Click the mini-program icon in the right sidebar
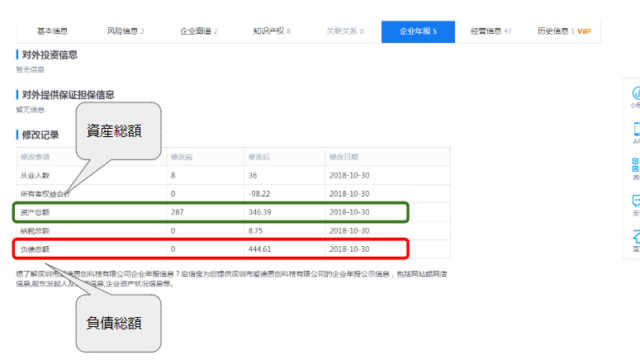640x360 pixels. click(x=636, y=93)
